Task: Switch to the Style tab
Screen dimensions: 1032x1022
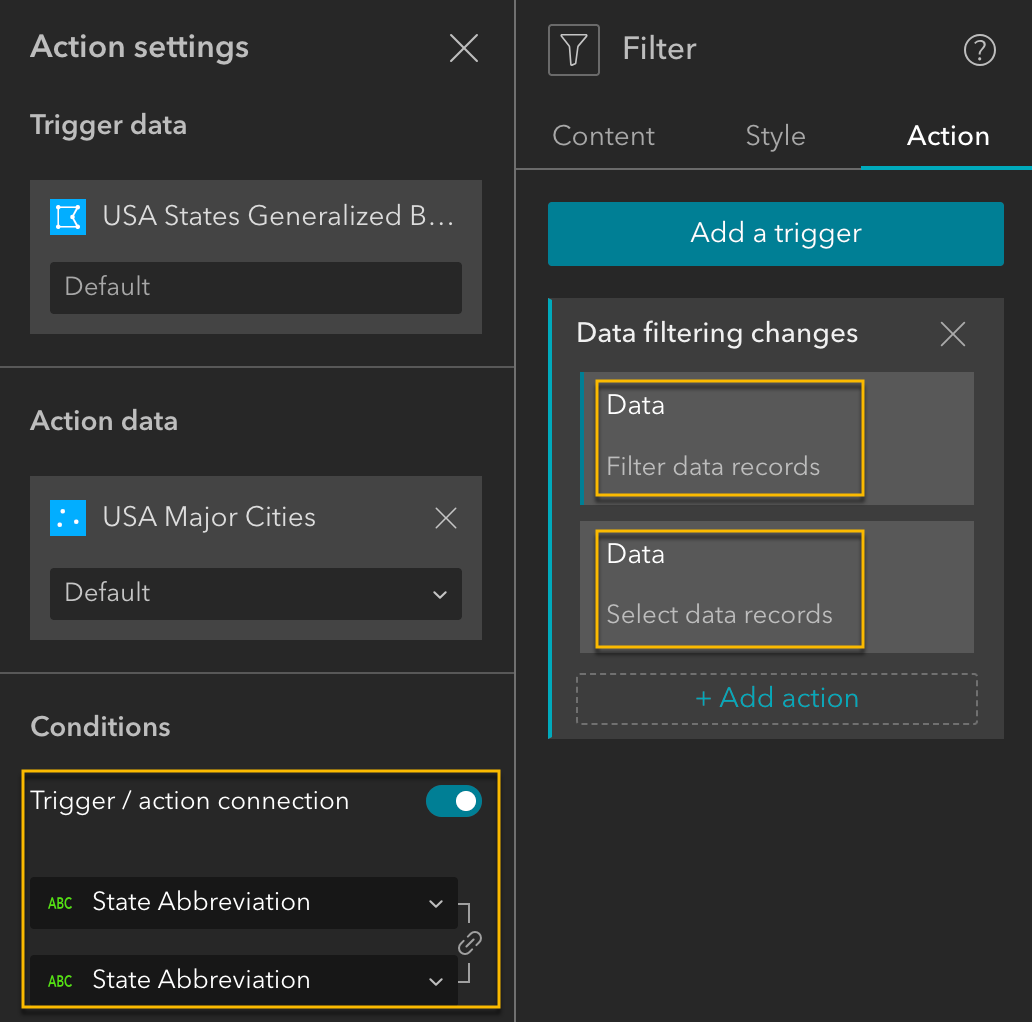Action: click(x=775, y=136)
